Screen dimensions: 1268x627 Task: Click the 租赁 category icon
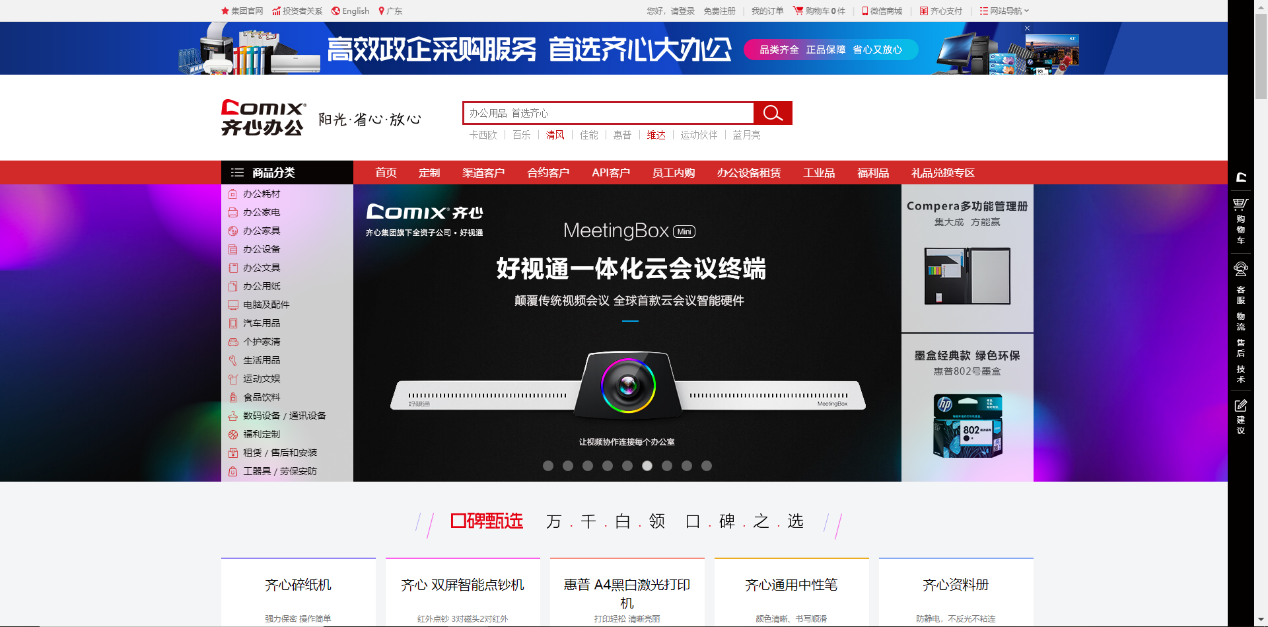pos(233,453)
